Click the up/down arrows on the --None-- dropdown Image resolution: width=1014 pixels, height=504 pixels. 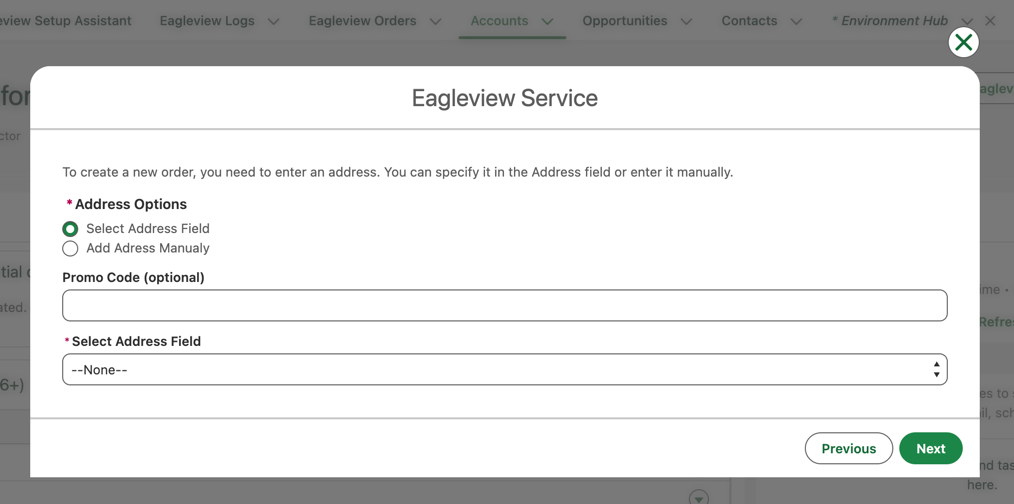coord(936,370)
